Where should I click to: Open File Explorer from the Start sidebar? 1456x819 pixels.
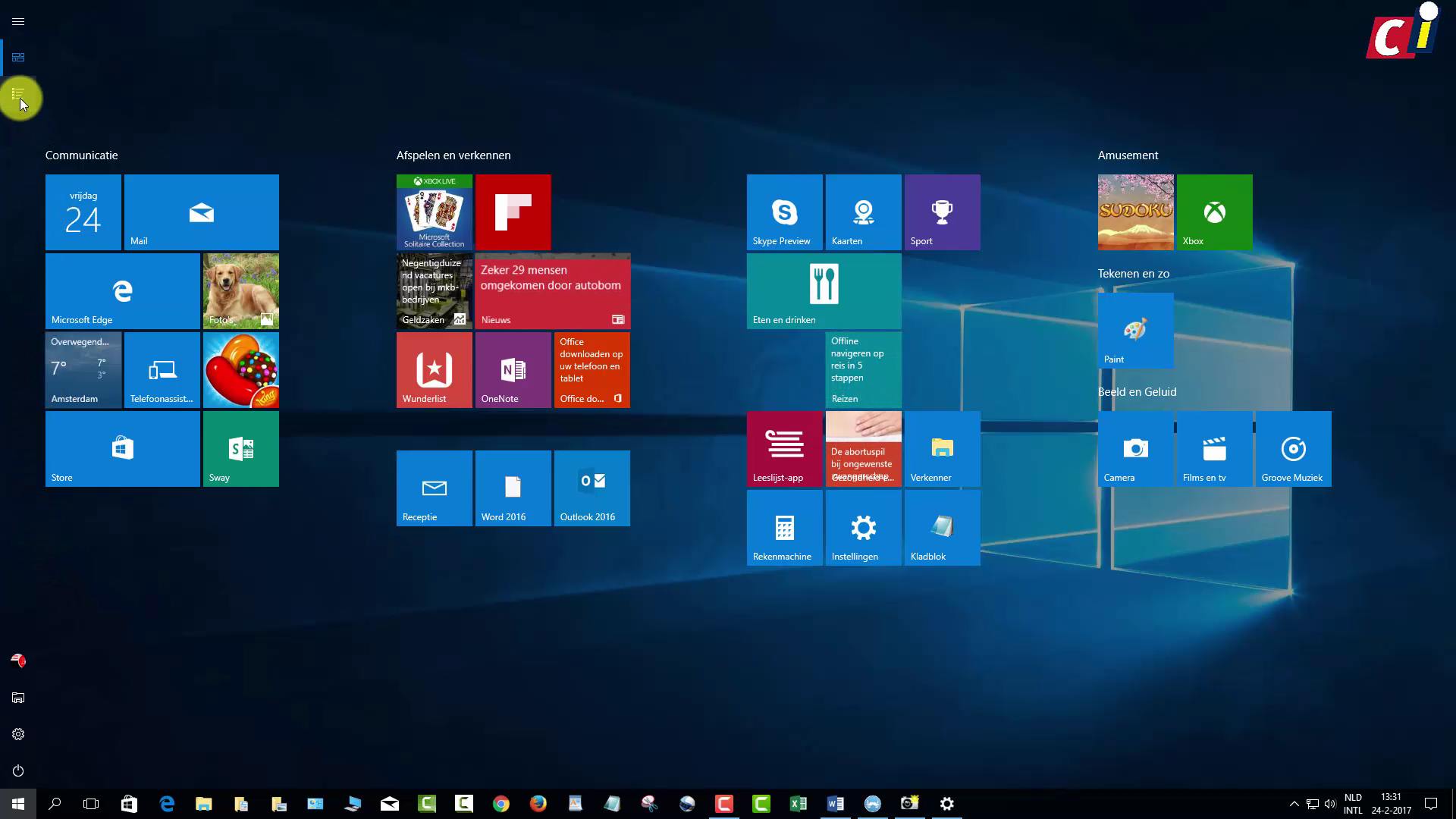(x=18, y=698)
